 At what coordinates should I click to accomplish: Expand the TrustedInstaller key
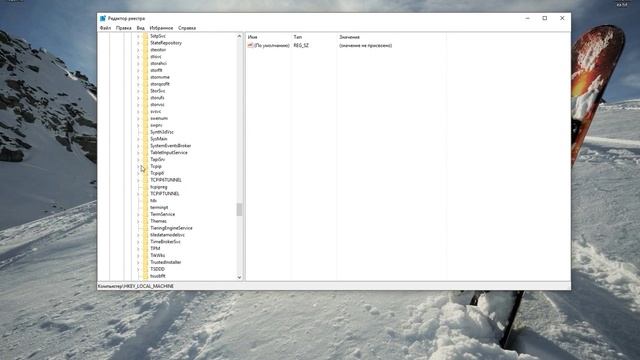pyautogui.click(x=138, y=262)
